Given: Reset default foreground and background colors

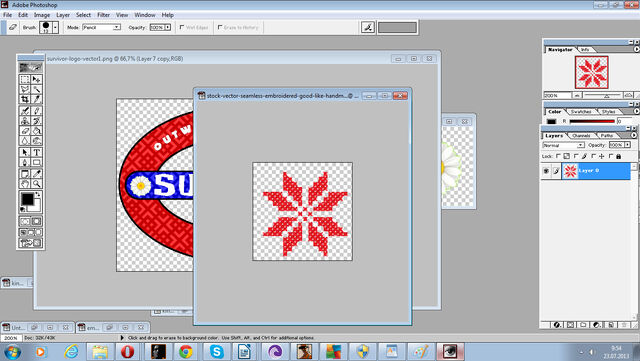Looking at the screenshot, I should 23,209.
